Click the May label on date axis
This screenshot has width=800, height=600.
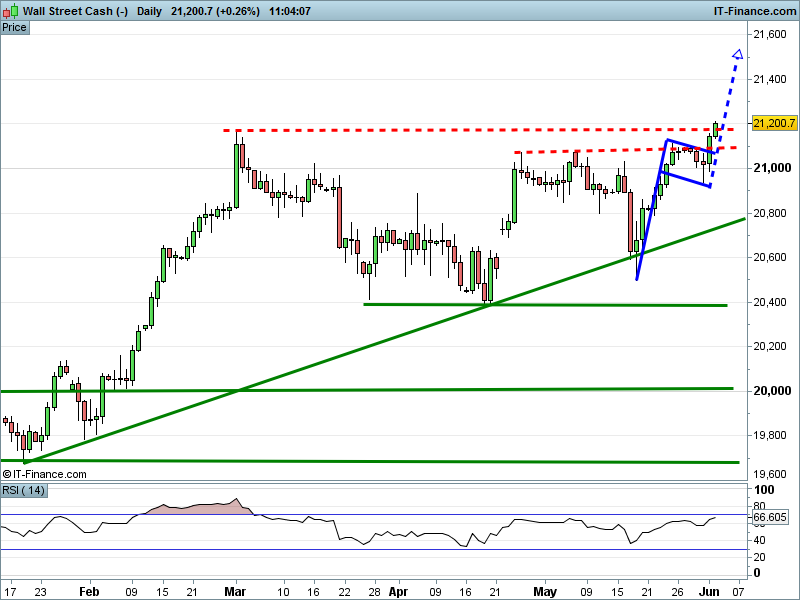pos(544,592)
